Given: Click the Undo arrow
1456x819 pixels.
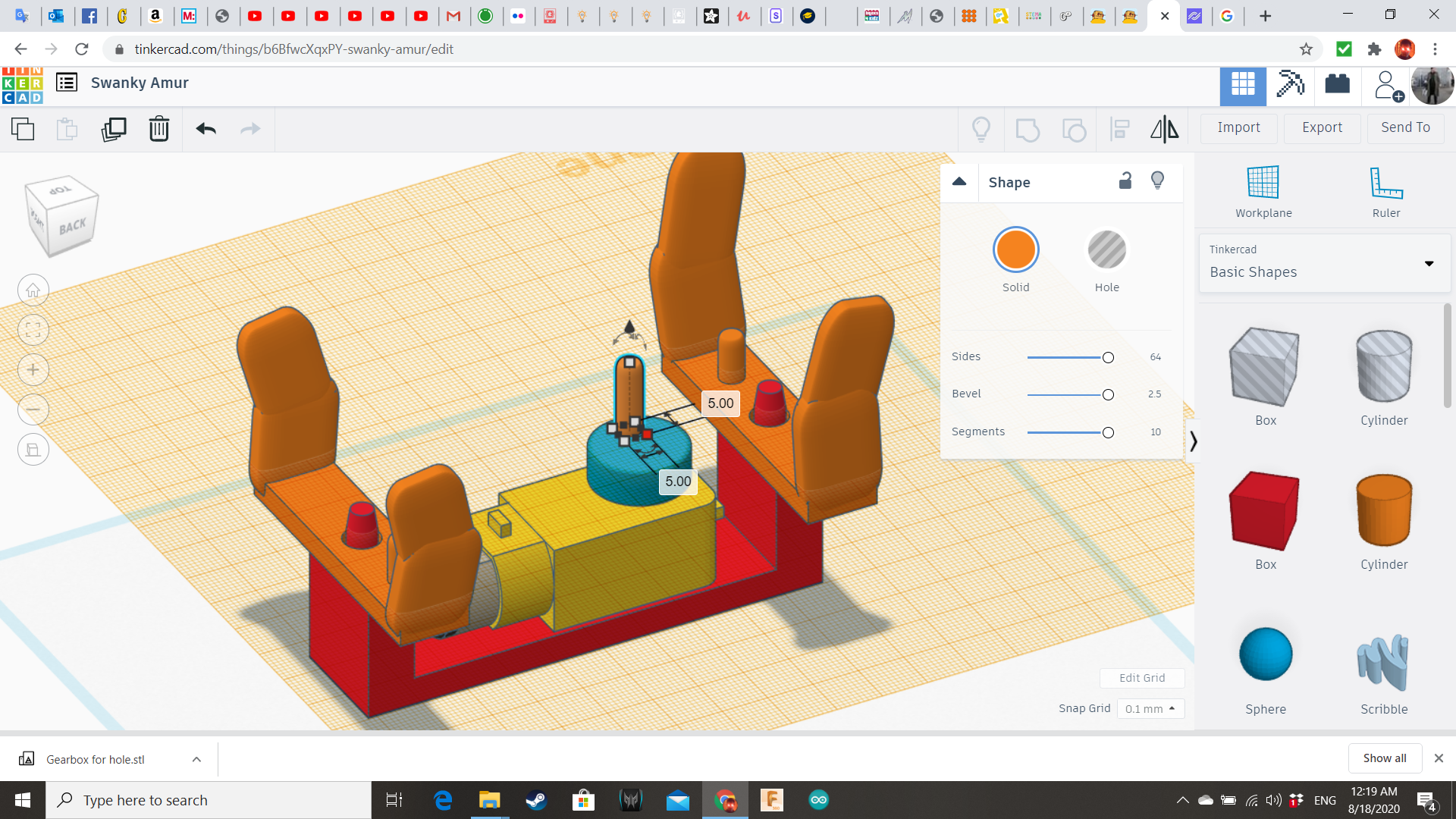Looking at the screenshot, I should pos(206,129).
